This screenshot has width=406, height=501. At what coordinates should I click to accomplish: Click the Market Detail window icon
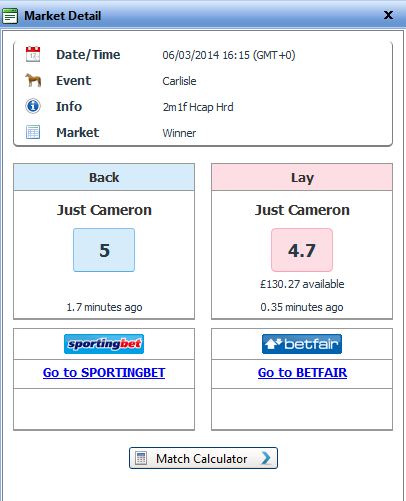10,16
